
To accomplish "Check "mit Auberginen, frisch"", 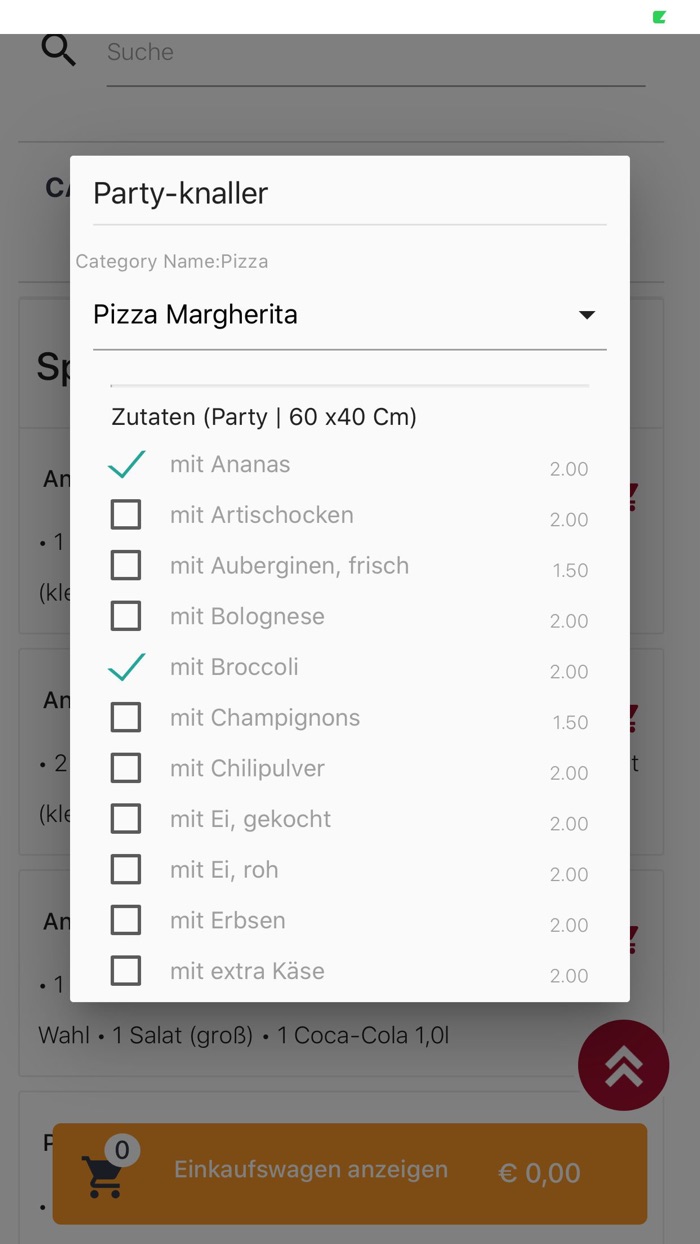I will tap(126, 565).
